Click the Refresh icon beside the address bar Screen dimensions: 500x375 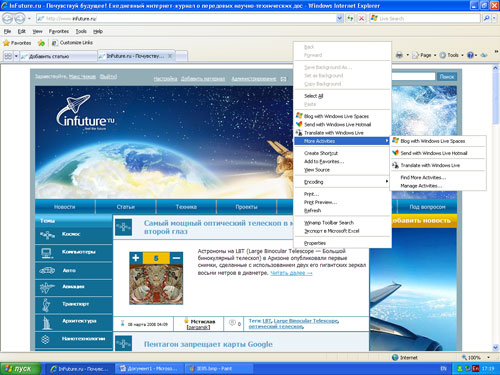(350, 18)
